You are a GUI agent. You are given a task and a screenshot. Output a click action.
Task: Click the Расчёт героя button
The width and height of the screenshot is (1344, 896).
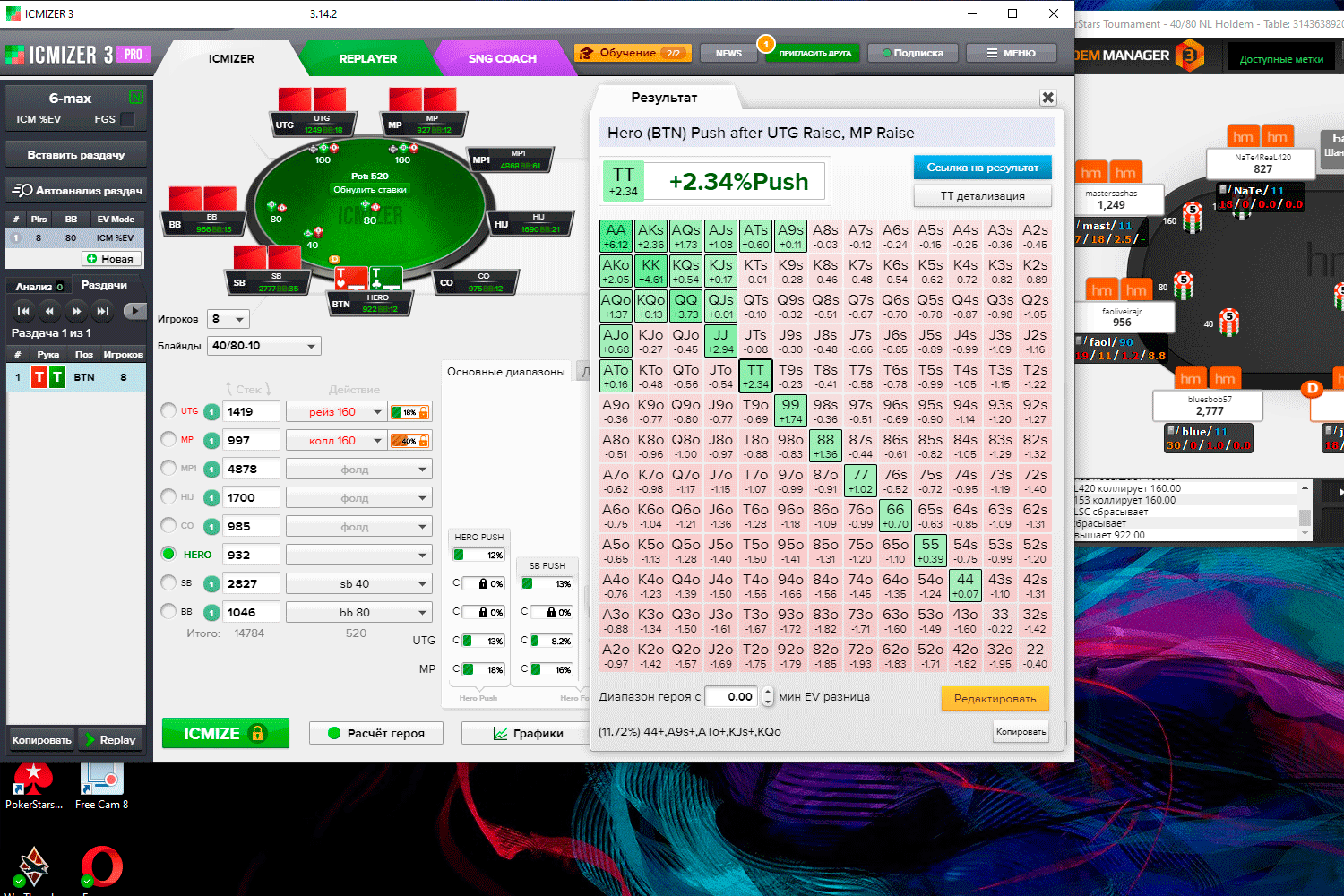click(376, 733)
